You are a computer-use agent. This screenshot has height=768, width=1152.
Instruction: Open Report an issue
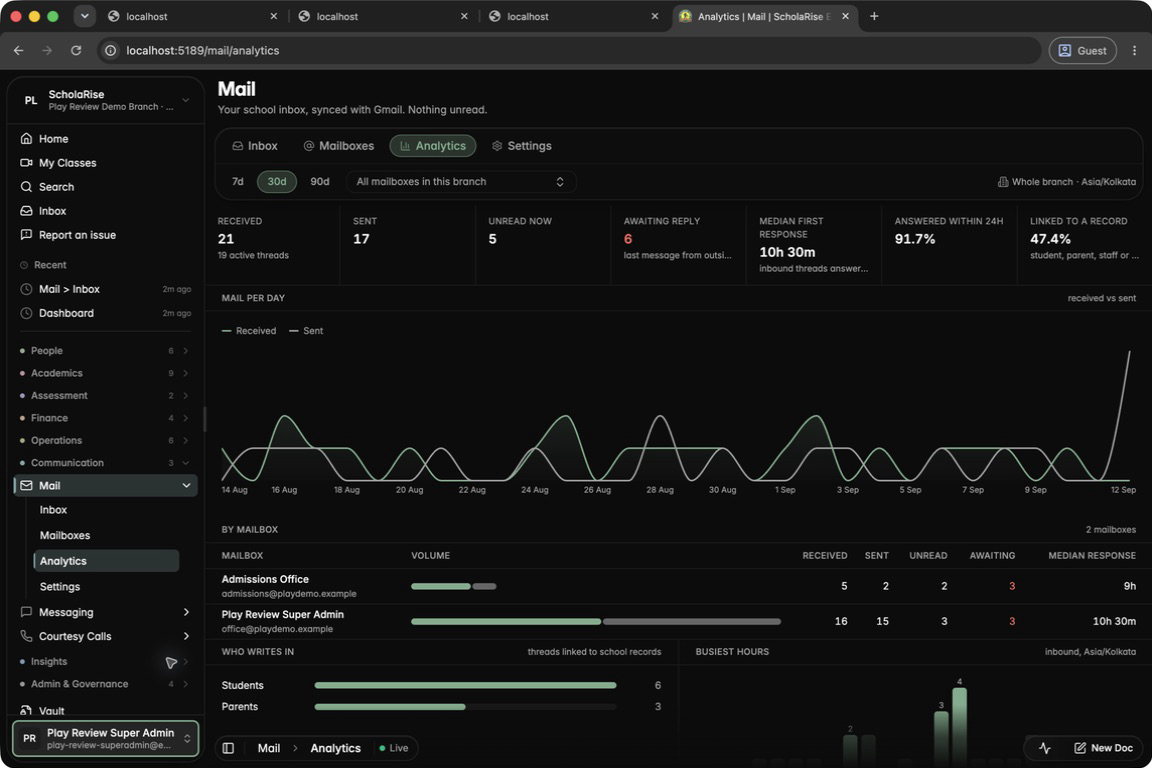click(68, 235)
